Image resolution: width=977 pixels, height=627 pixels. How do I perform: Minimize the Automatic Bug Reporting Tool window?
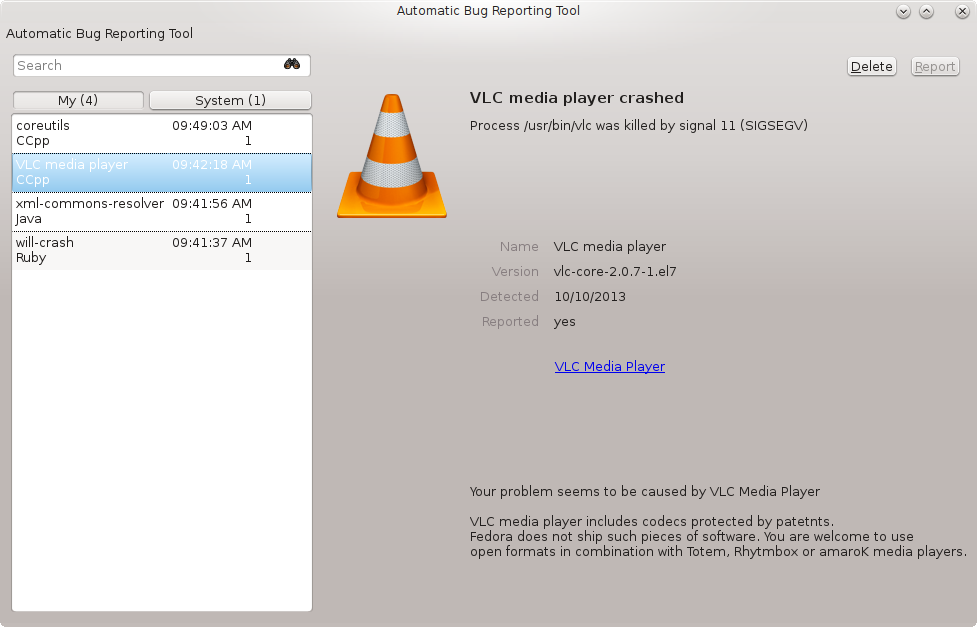tap(903, 12)
